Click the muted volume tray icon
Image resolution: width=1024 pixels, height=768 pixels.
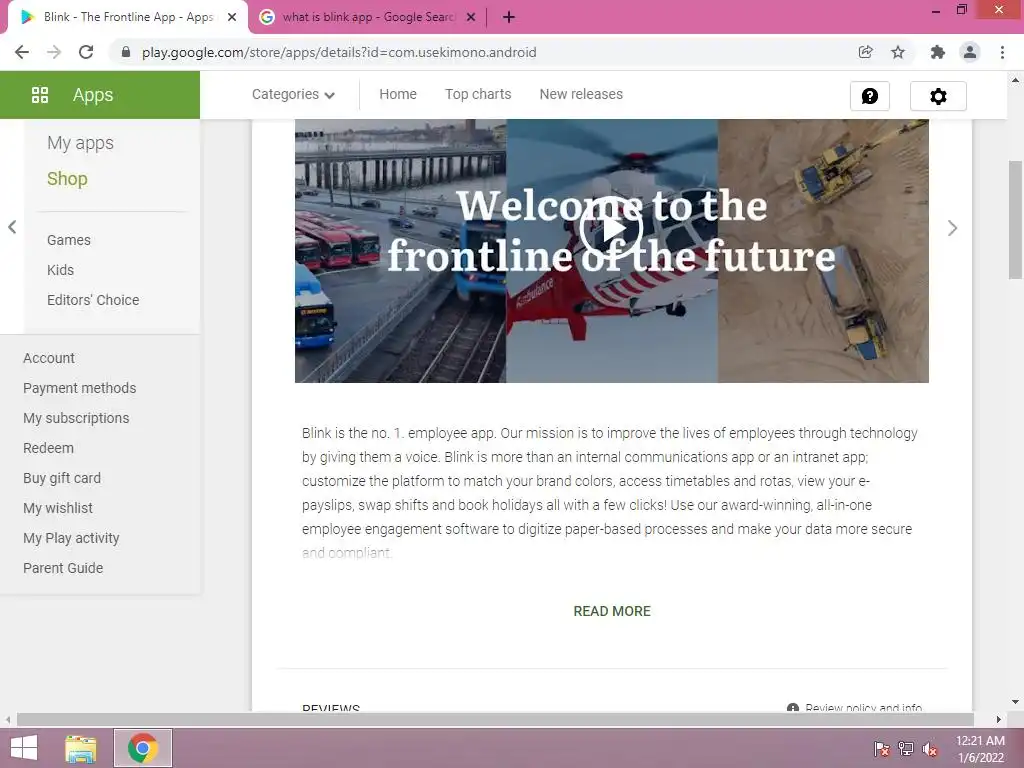pos(930,748)
